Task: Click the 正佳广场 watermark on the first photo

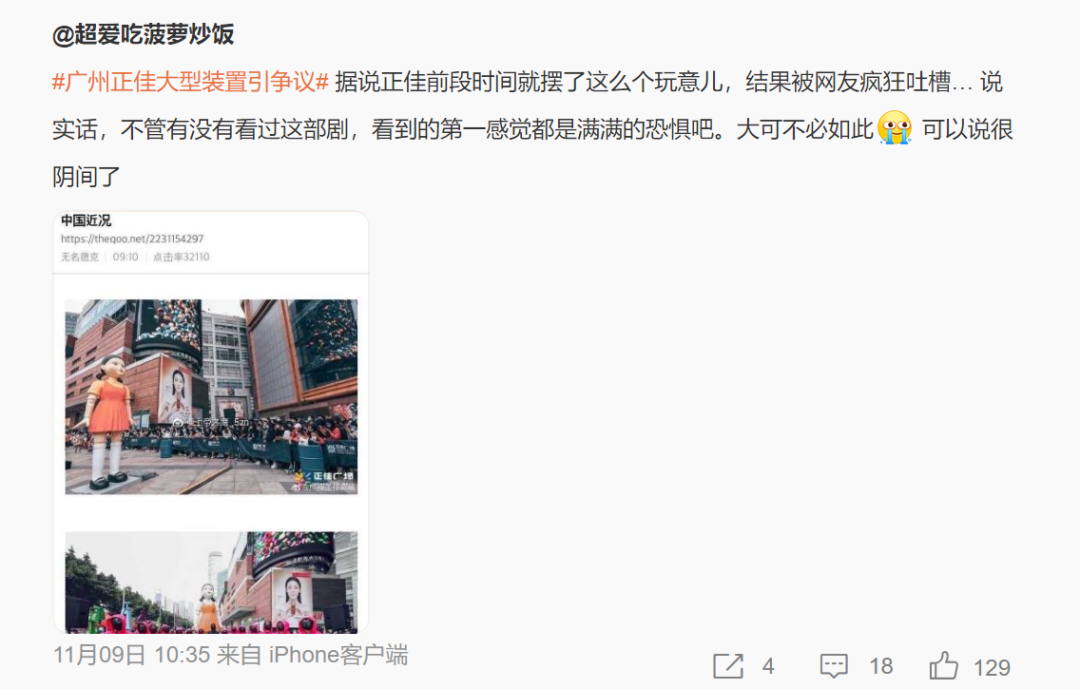Action: (x=324, y=476)
